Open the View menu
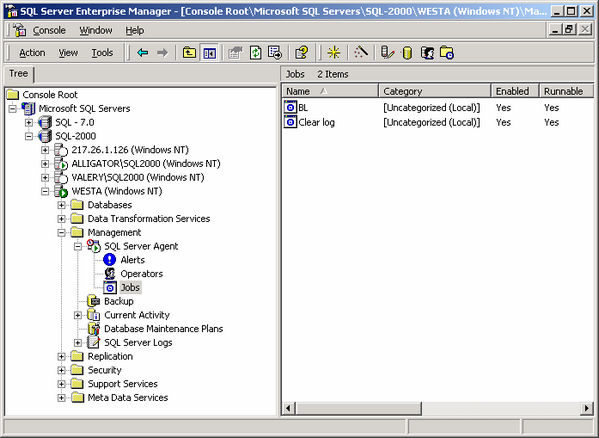Viewport: 599px width, 438px height. 68,53
